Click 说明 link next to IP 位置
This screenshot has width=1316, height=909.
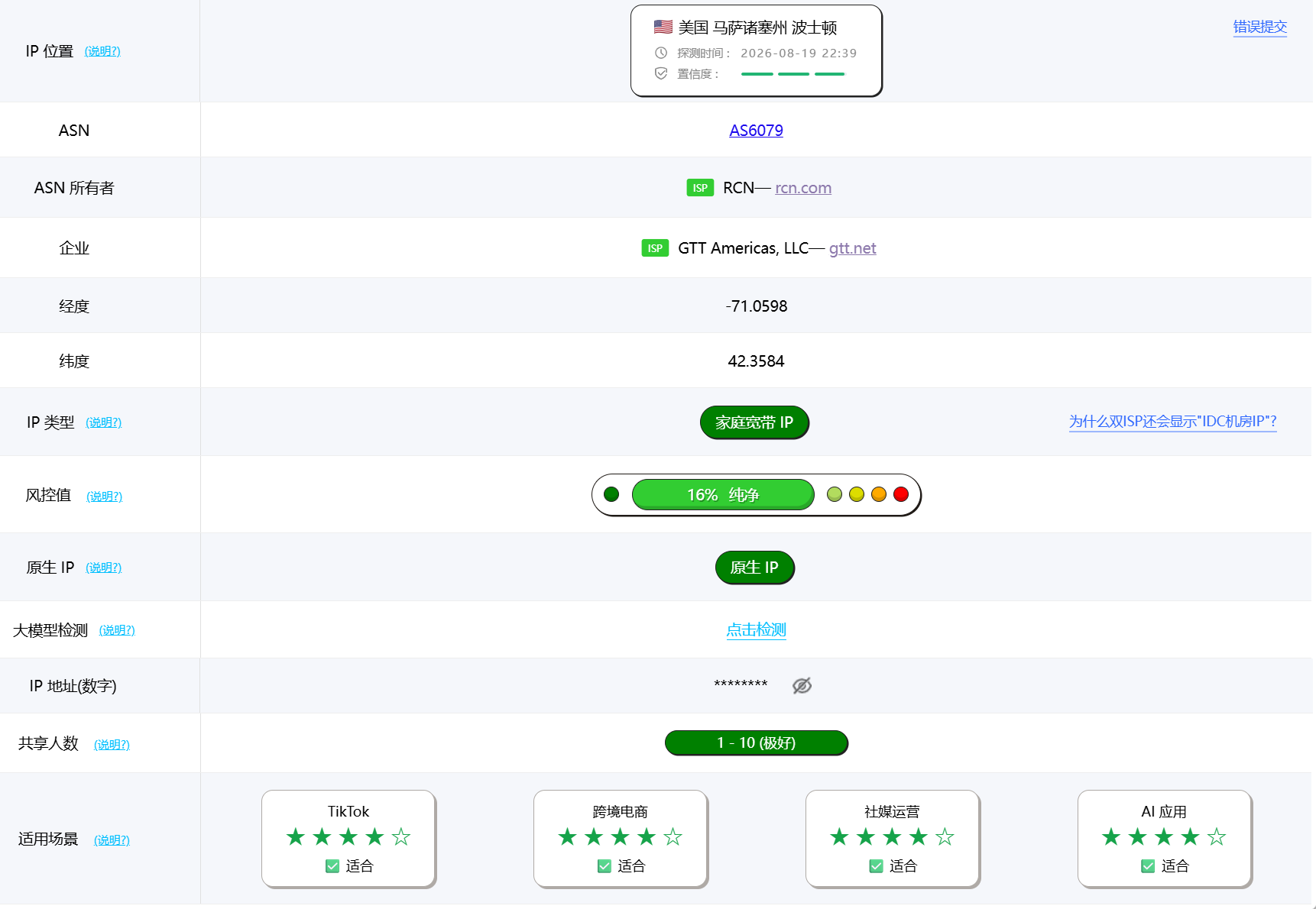[x=102, y=51]
